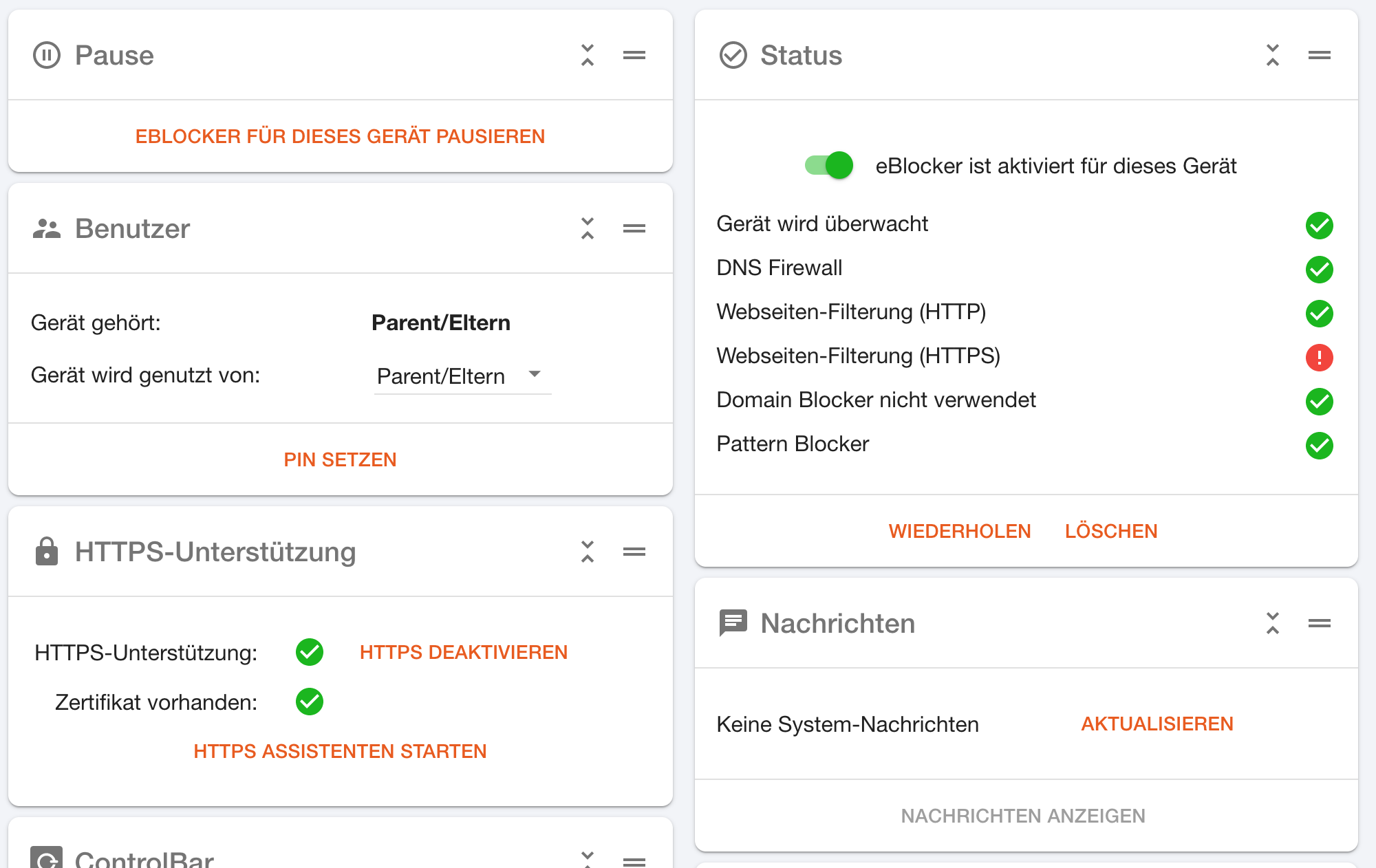Click the ControlBar card drag handle
Image resolution: width=1376 pixels, height=868 pixels.
click(634, 861)
